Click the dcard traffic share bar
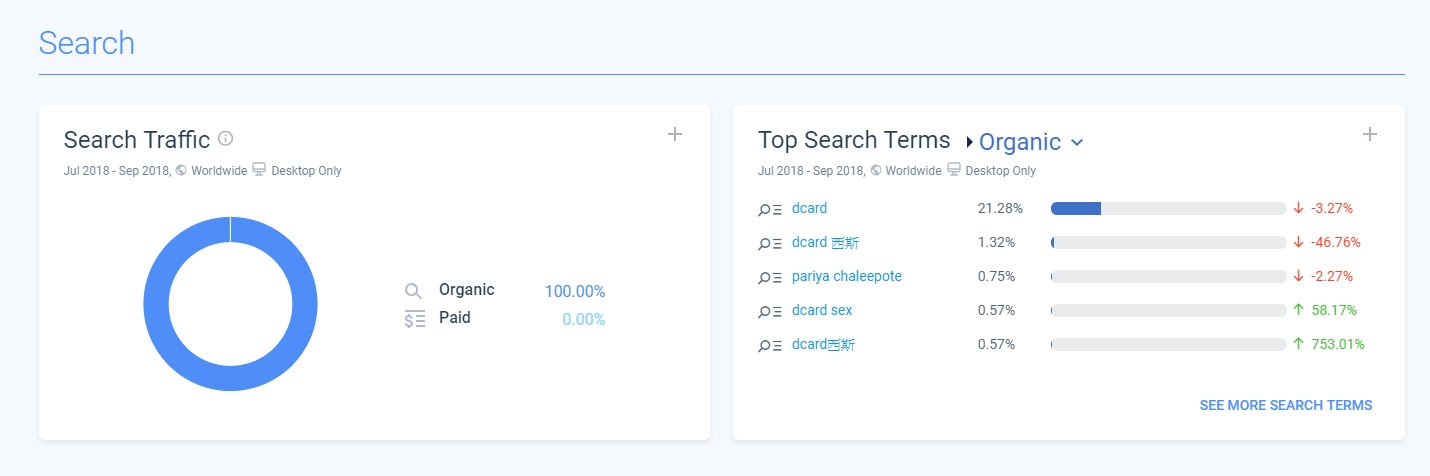Image resolution: width=1430 pixels, height=476 pixels. tap(1168, 208)
